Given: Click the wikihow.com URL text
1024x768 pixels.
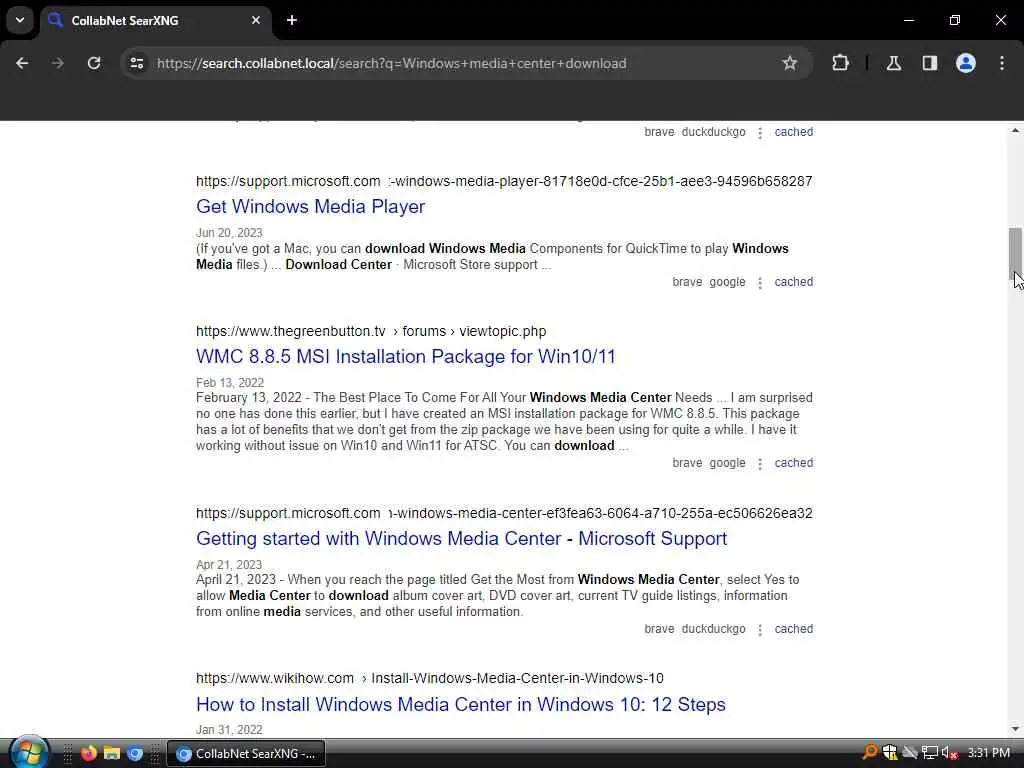Looking at the screenshot, I should (x=430, y=679).
